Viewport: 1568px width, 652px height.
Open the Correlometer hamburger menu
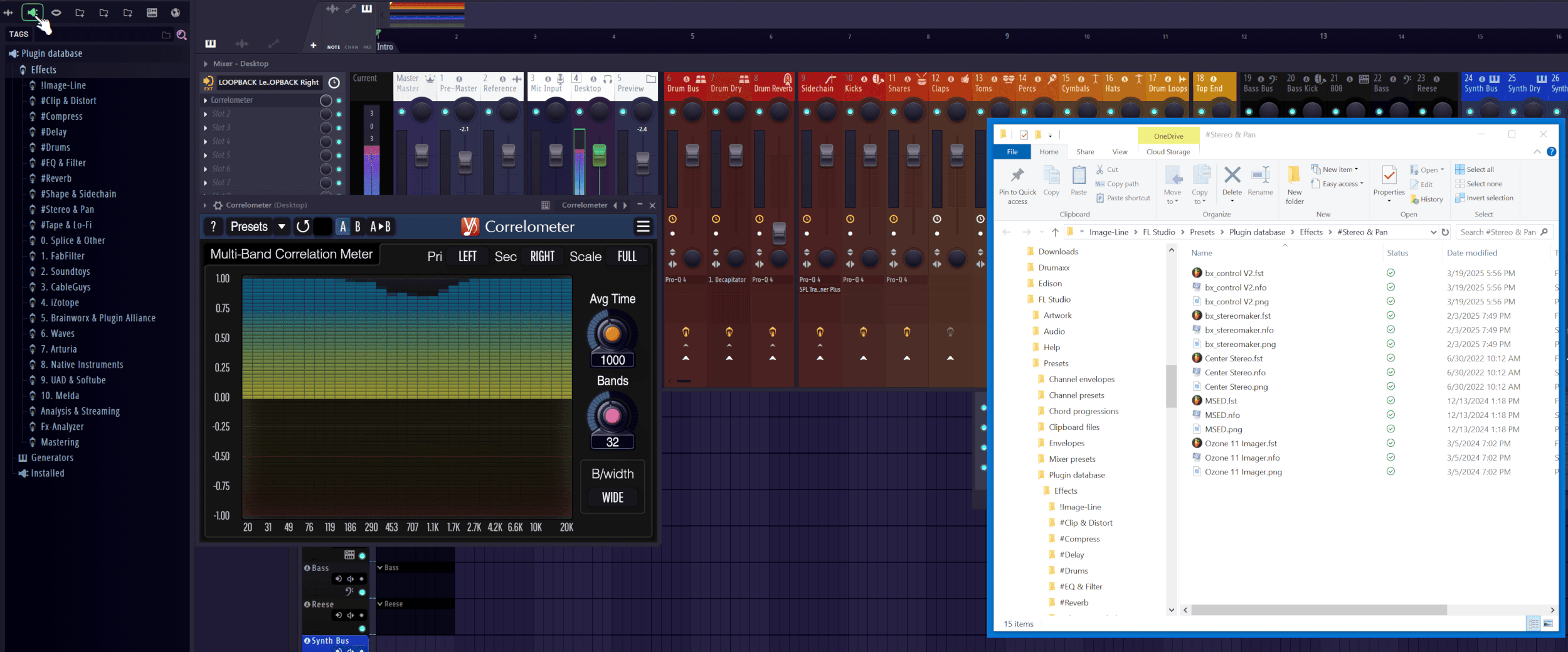(x=644, y=227)
